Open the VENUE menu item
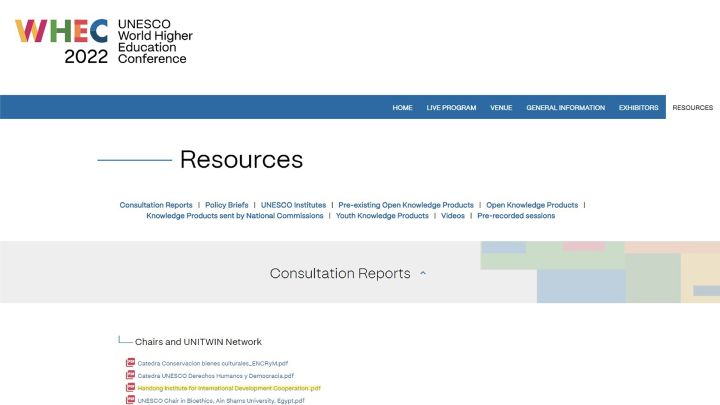This screenshot has height=405, width=720. (501, 107)
